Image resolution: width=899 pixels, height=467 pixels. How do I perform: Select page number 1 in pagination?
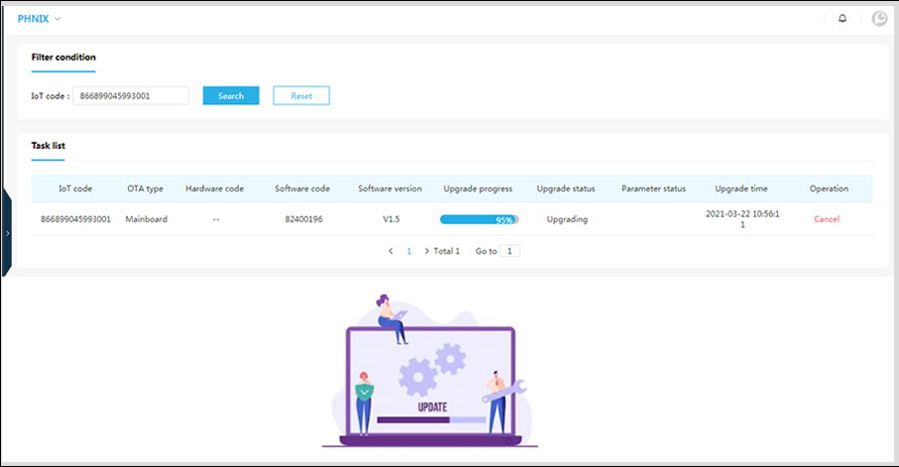408,251
